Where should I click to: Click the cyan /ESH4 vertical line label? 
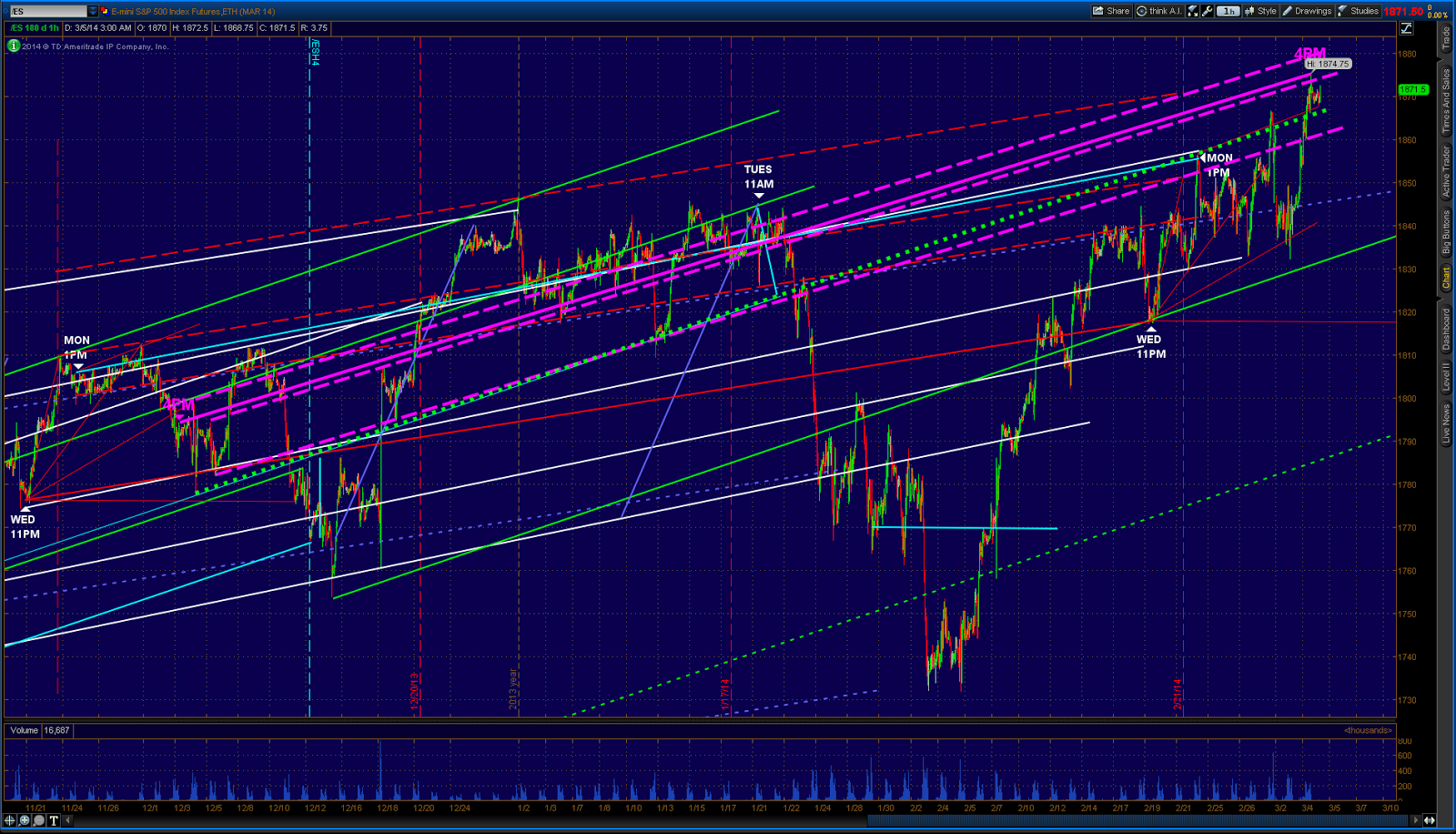tap(315, 52)
